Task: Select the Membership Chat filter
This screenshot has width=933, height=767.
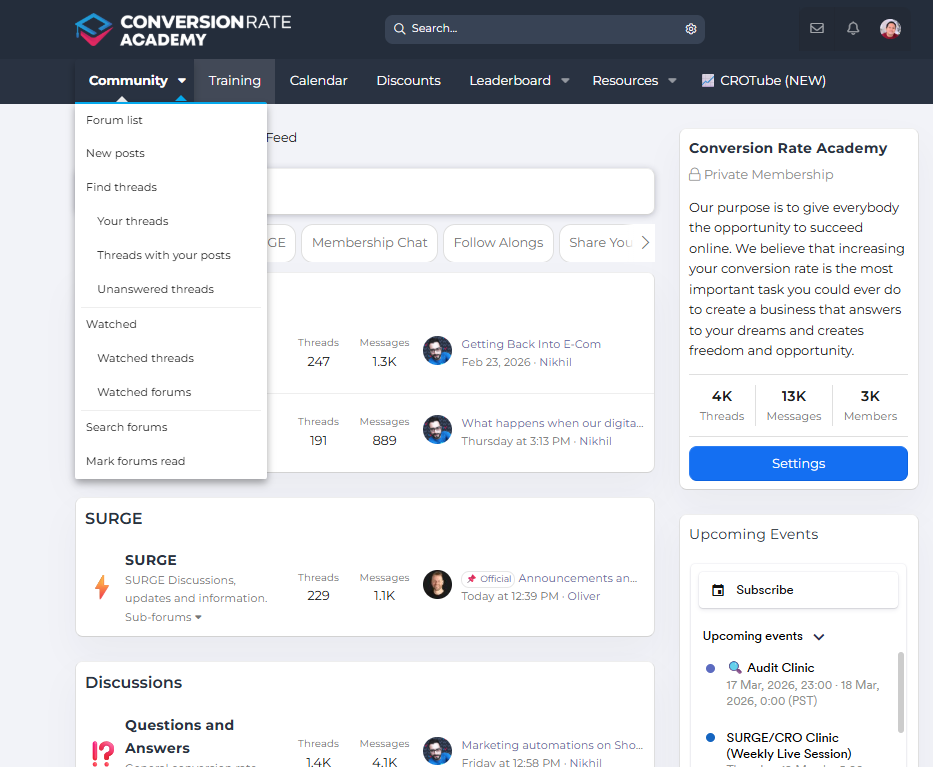Action: coord(370,243)
